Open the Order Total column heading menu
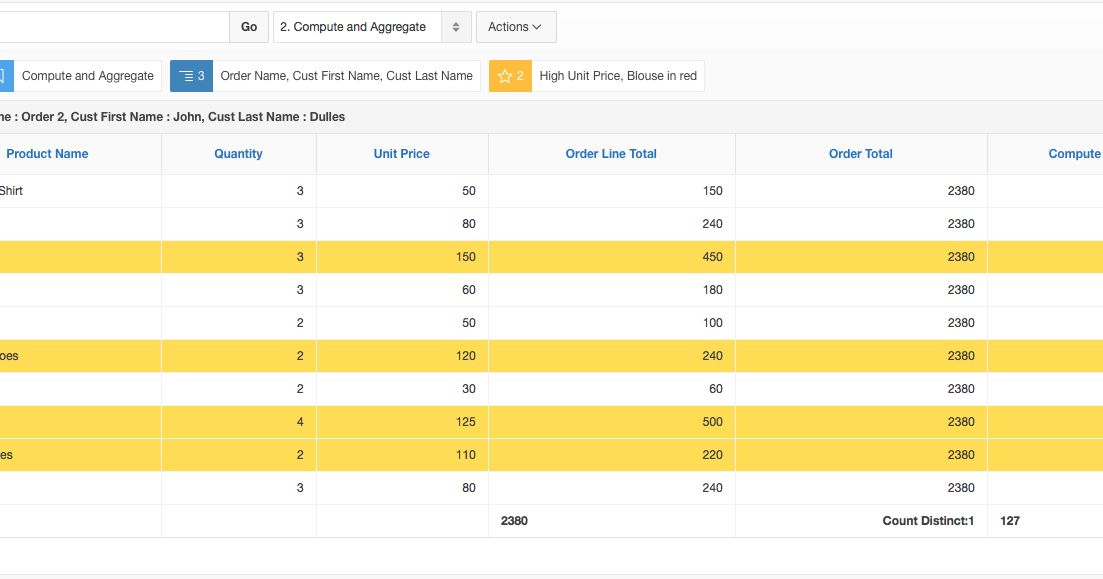Screen dimensions: 1103x579 point(860,153)
